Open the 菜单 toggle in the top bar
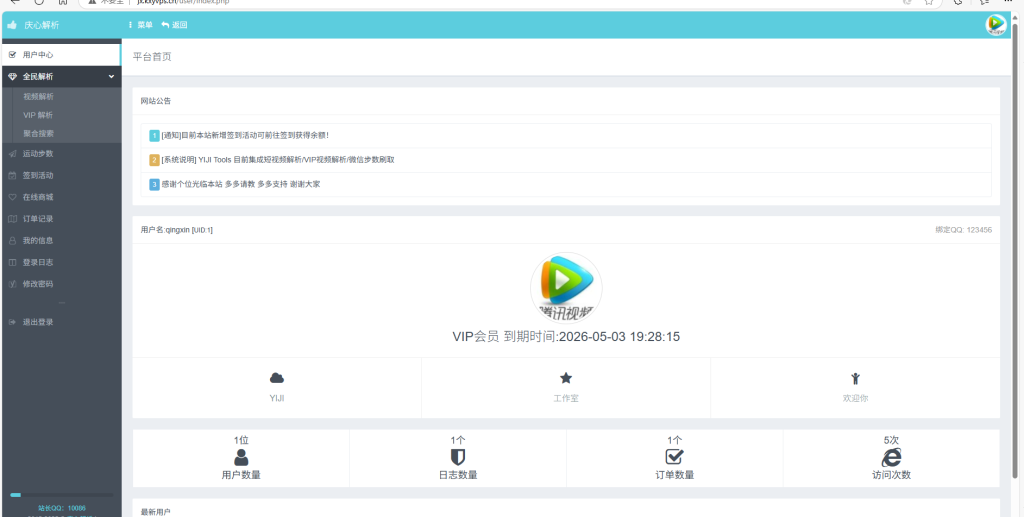Viewport: 1024px width, 517px height. pos(141,25)
